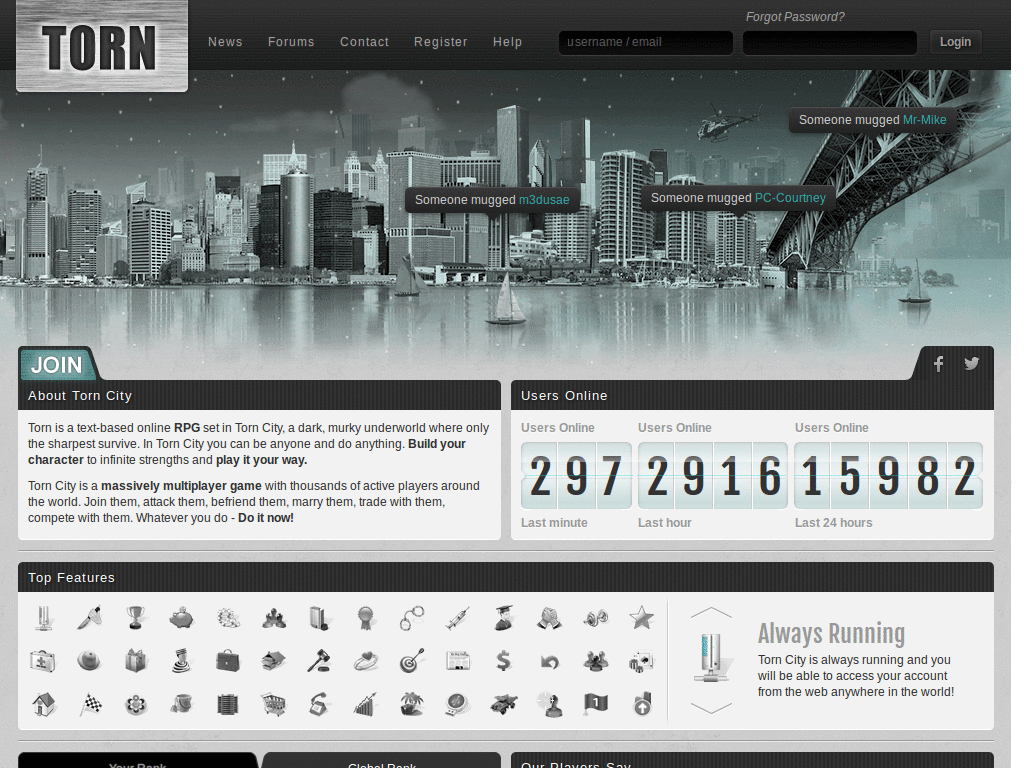Select the dumbbells feature icon
The height and width of the screenshot is (768, 1024).
click(x=596, y=618)
